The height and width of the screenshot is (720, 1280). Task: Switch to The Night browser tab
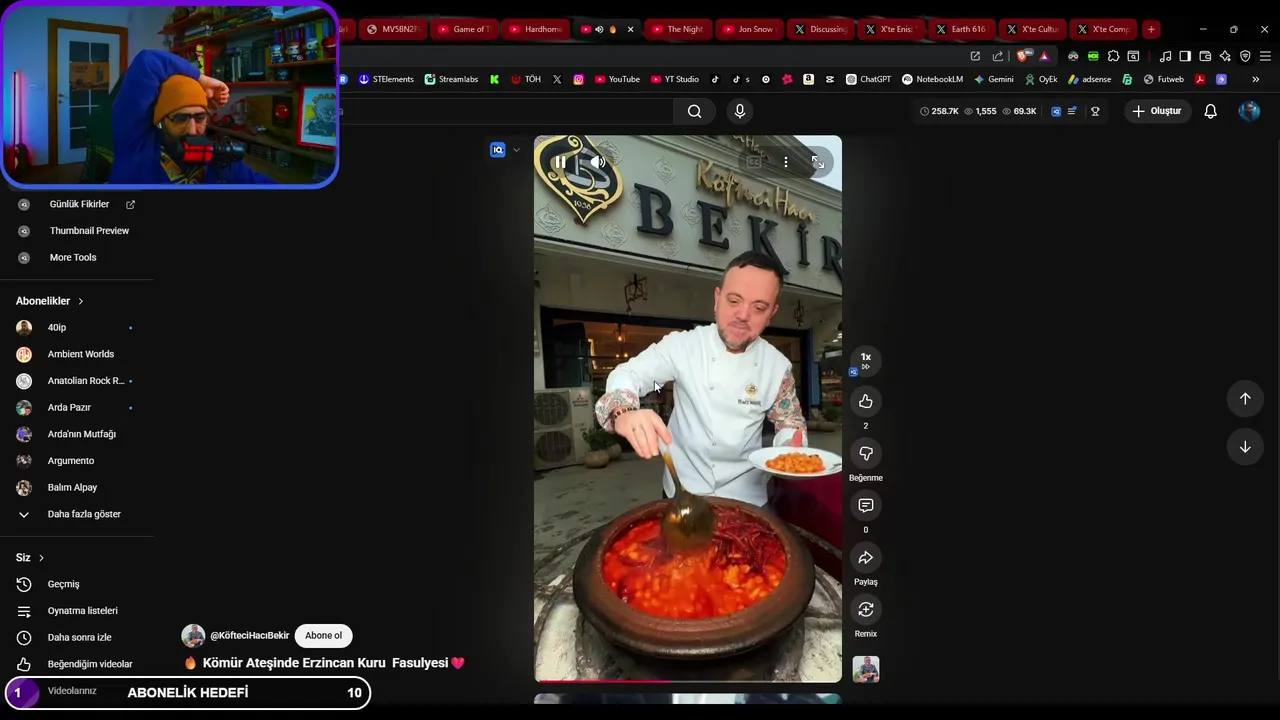[679, 29]
